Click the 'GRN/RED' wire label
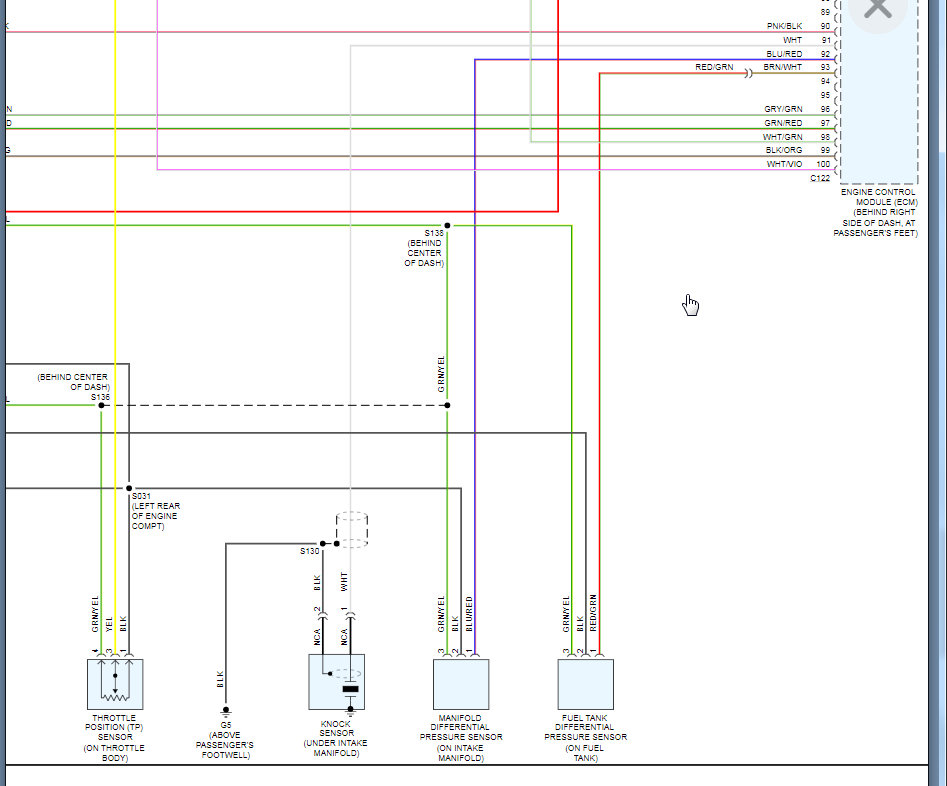 [x=783, y=123]
